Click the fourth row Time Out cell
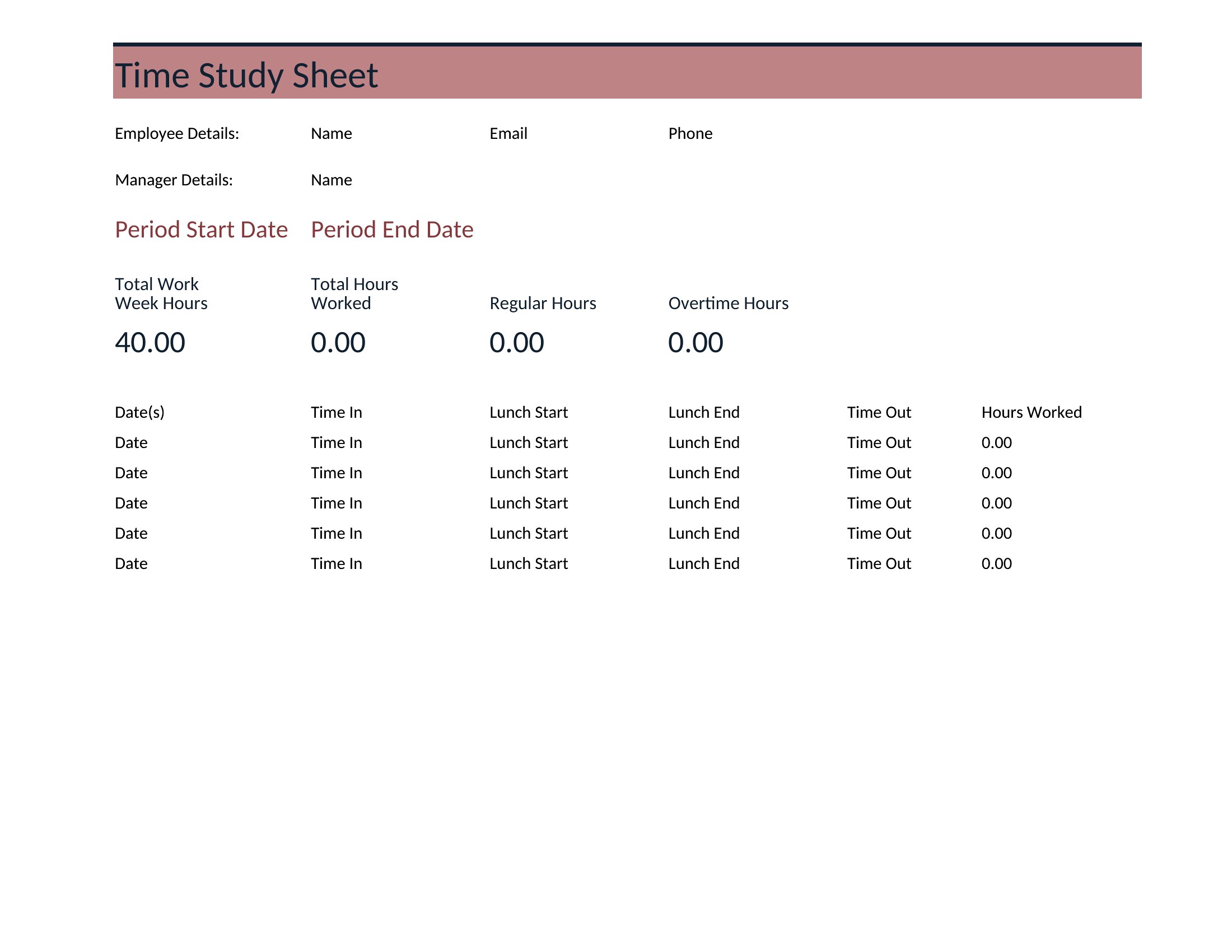Image resolution: width=1232 pixels, height=952 pixels. 879,533
